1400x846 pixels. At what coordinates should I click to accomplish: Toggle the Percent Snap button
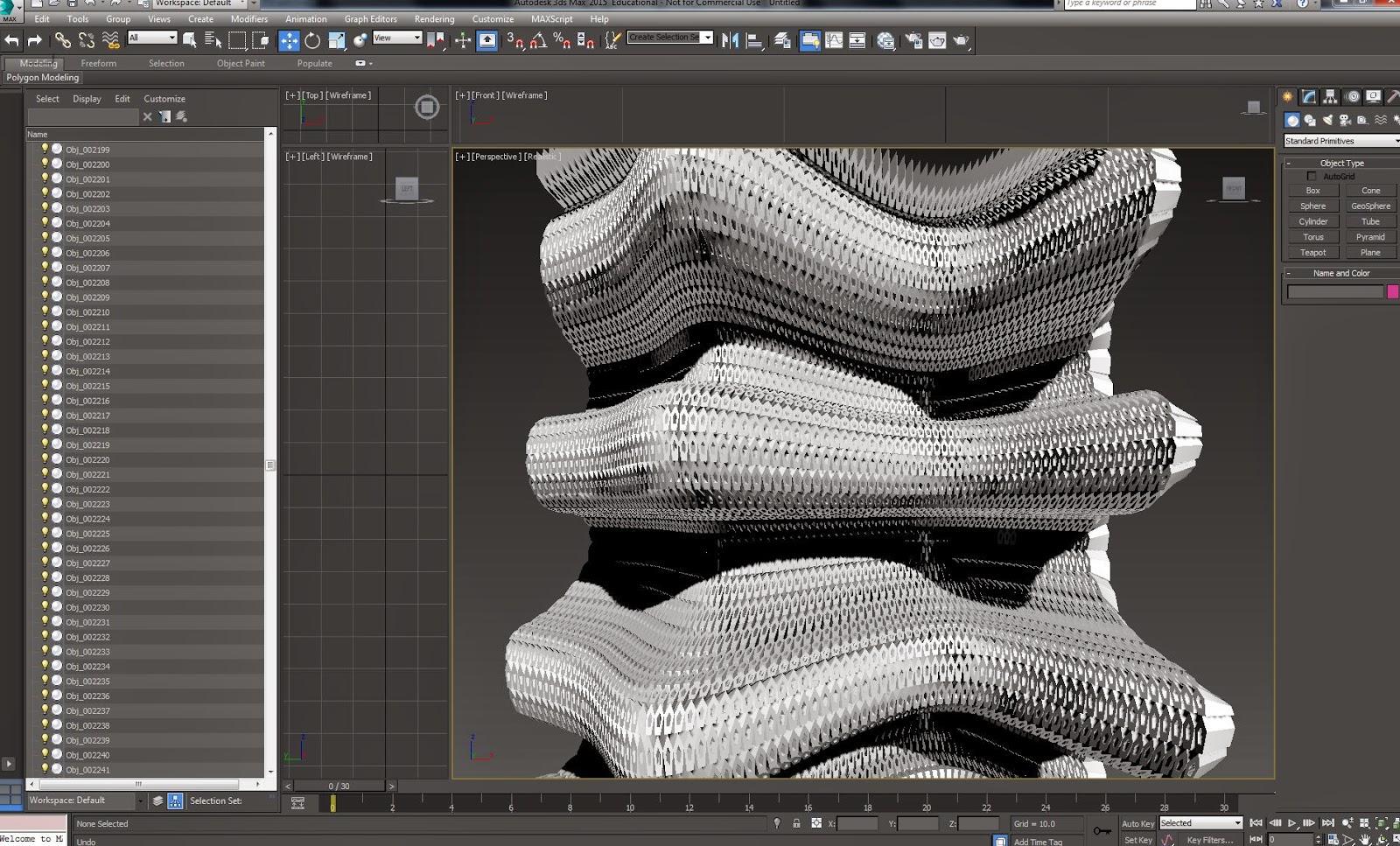tap(562, 40)
